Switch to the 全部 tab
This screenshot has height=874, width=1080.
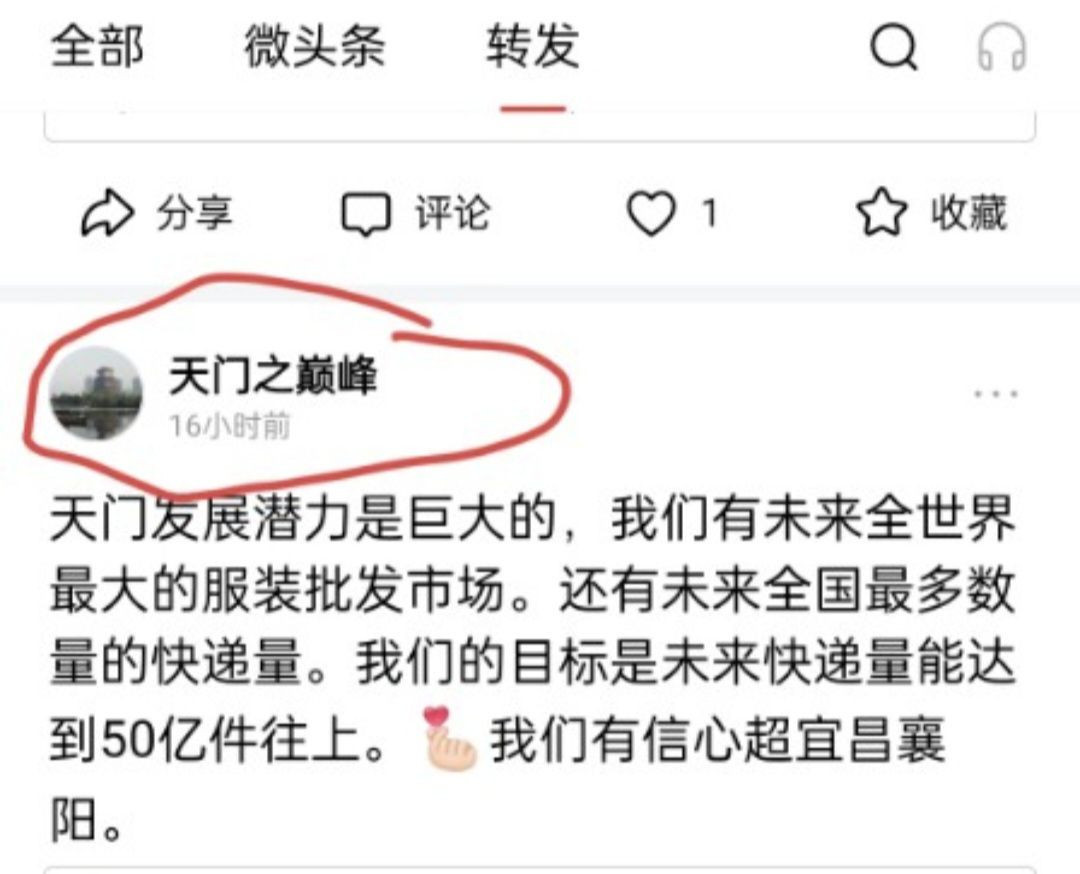(x=97, y=46)
